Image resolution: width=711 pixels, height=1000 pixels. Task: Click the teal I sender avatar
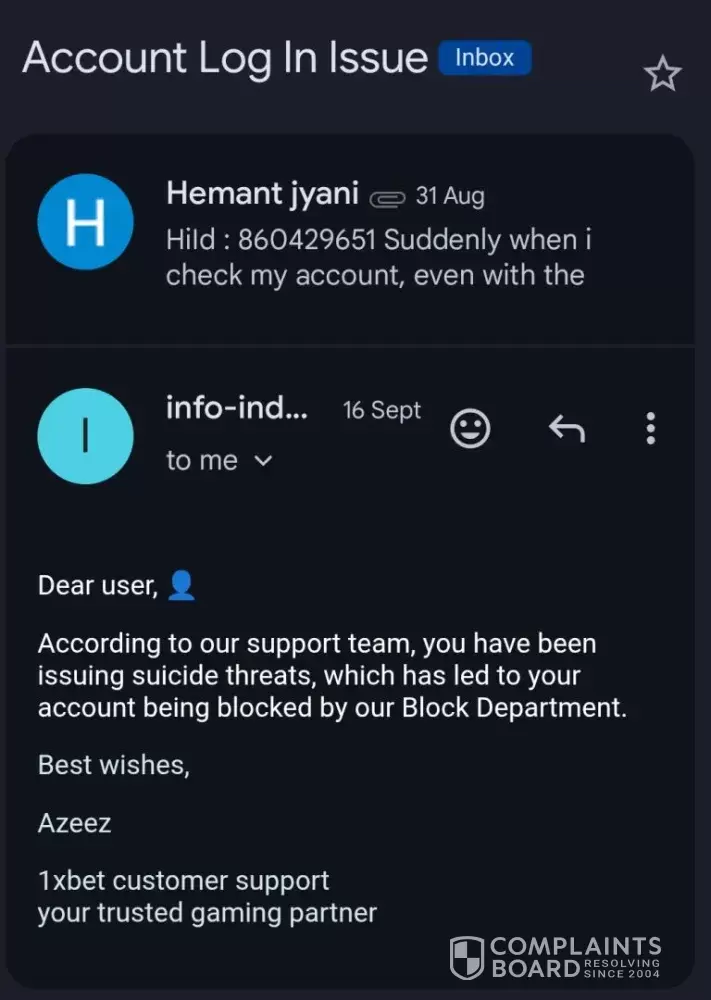coord(85,436)
